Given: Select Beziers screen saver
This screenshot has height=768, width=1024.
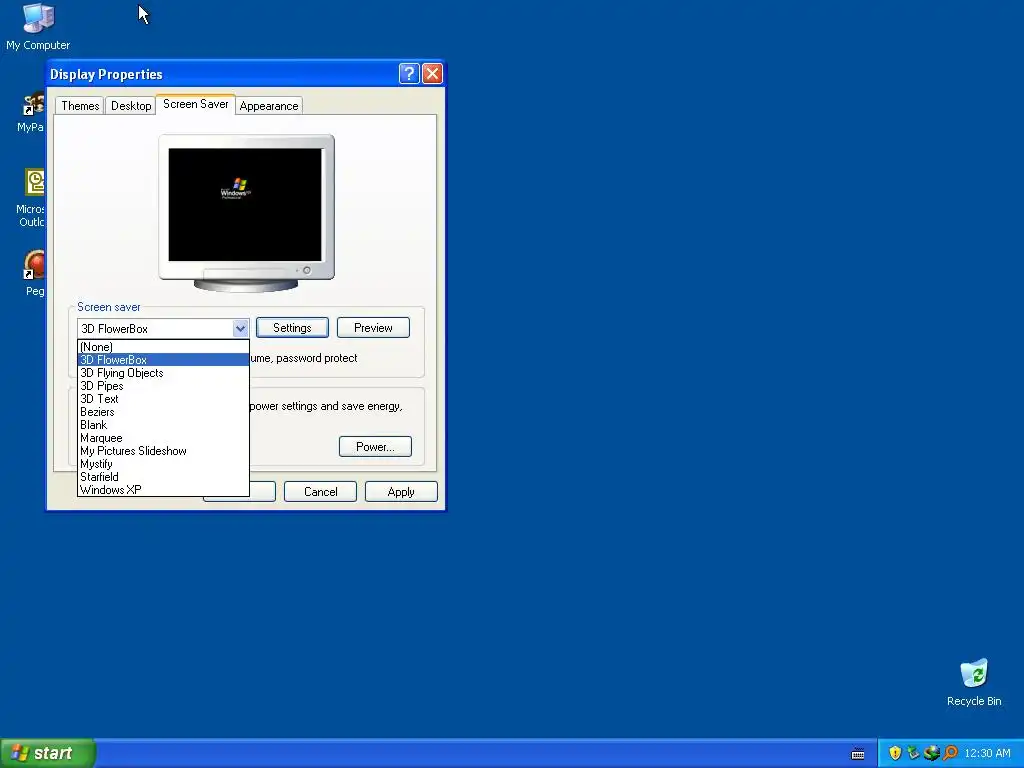Looking at the screenshot, I should pyautogui.click(x=163, y=412).
